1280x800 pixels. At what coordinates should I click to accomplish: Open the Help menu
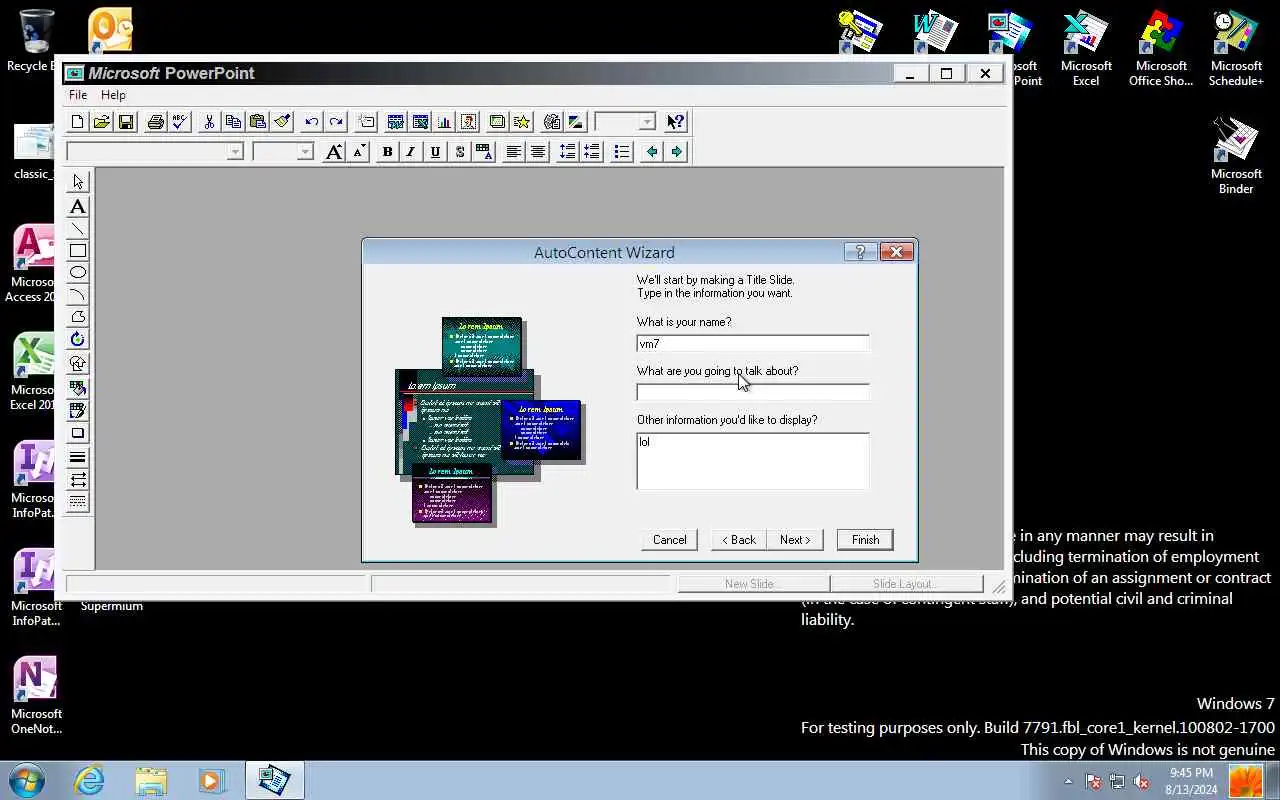pyautogui.click(x=113, y=95)
